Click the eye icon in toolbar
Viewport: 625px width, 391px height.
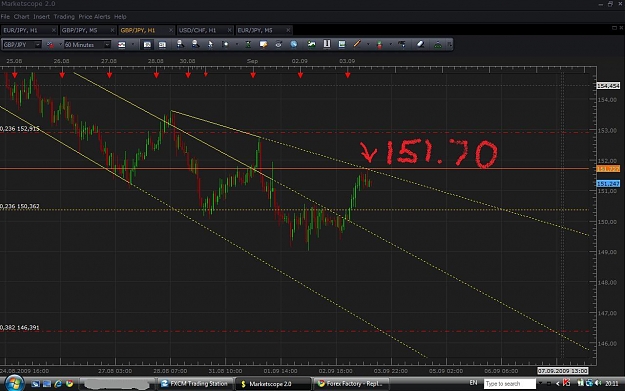(x=278, y=45)
